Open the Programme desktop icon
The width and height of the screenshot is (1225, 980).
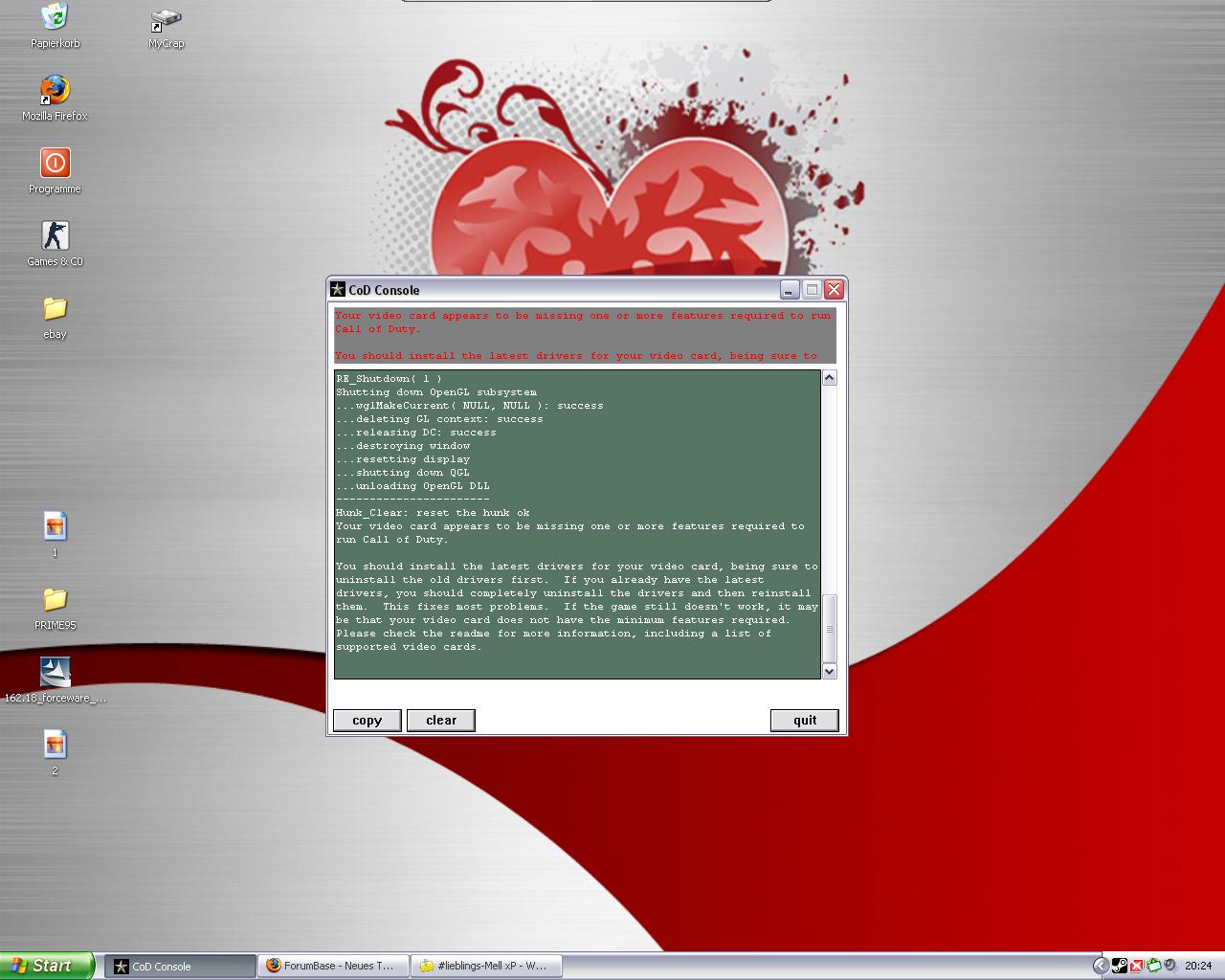click(55, 171)
